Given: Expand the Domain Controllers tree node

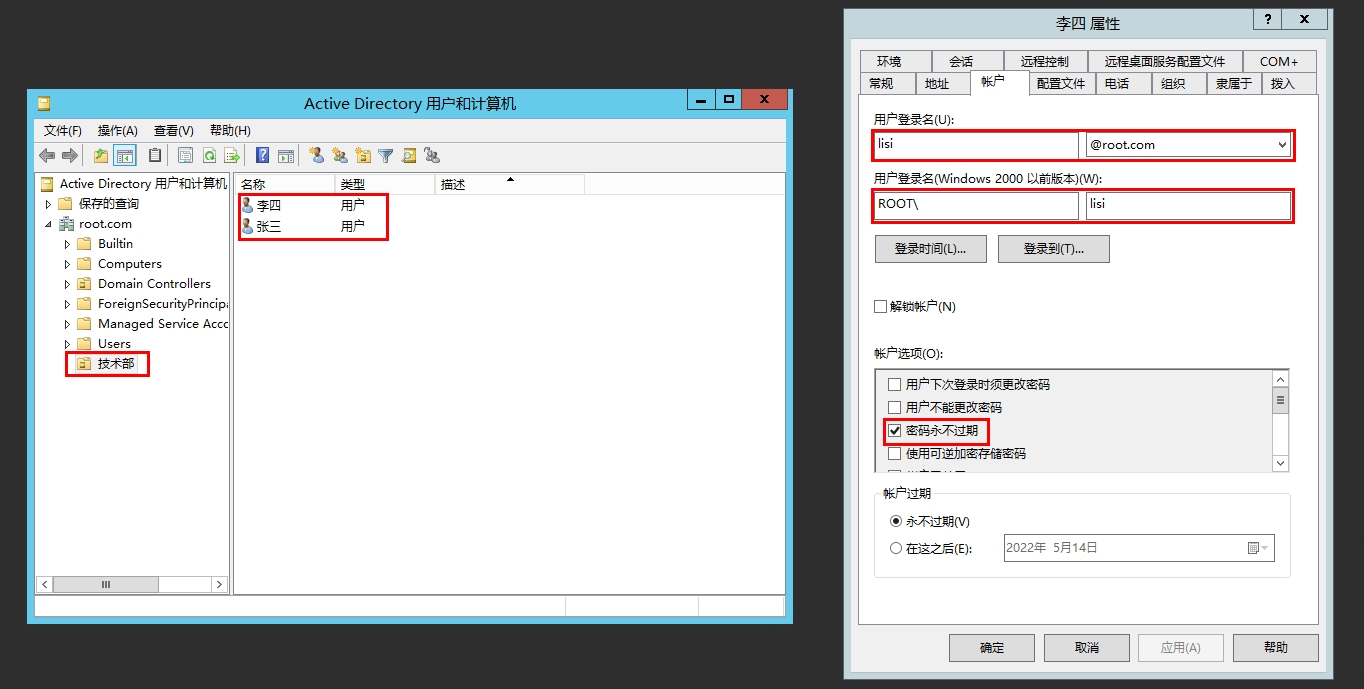Looking at the screenshot, I should point(67,284).
